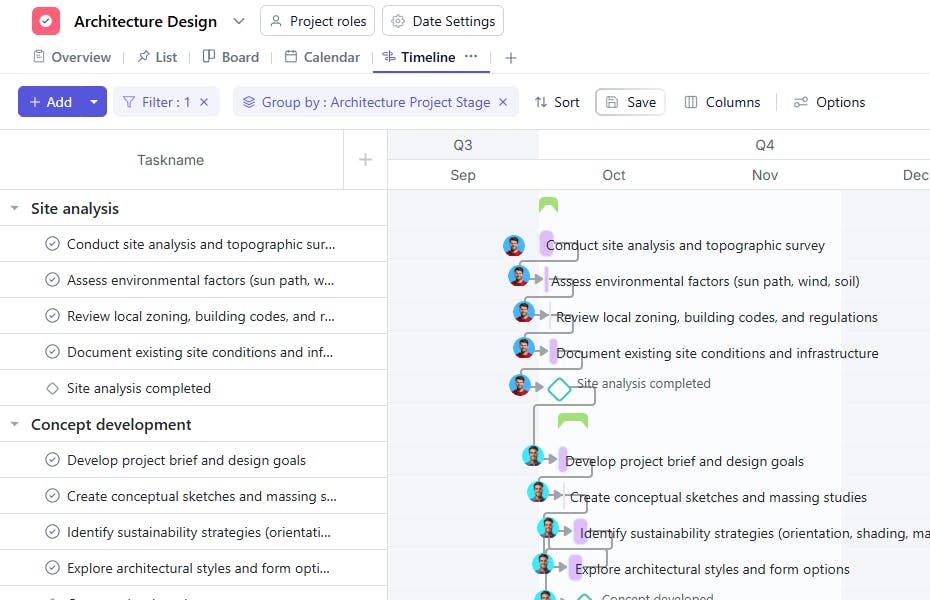This screenshot has width=930, height=600.
Task: Toggle completion of Develop project brief task
Action: point(52,460)
